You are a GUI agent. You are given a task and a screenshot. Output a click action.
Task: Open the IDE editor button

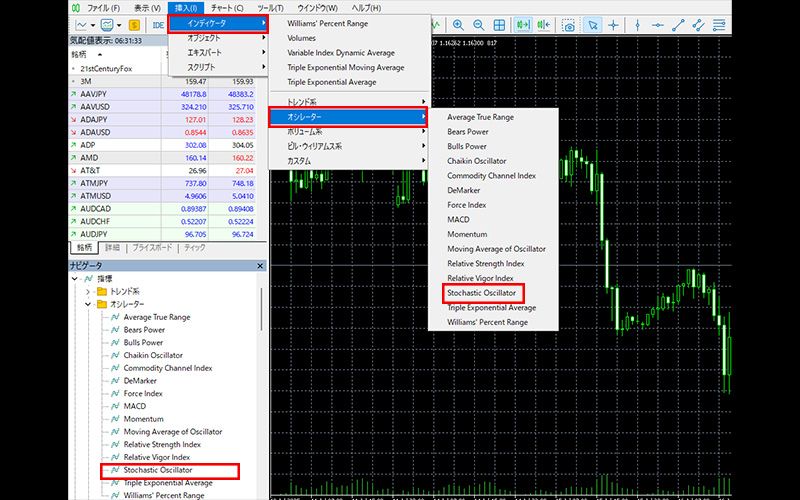[x=158, y=25]
